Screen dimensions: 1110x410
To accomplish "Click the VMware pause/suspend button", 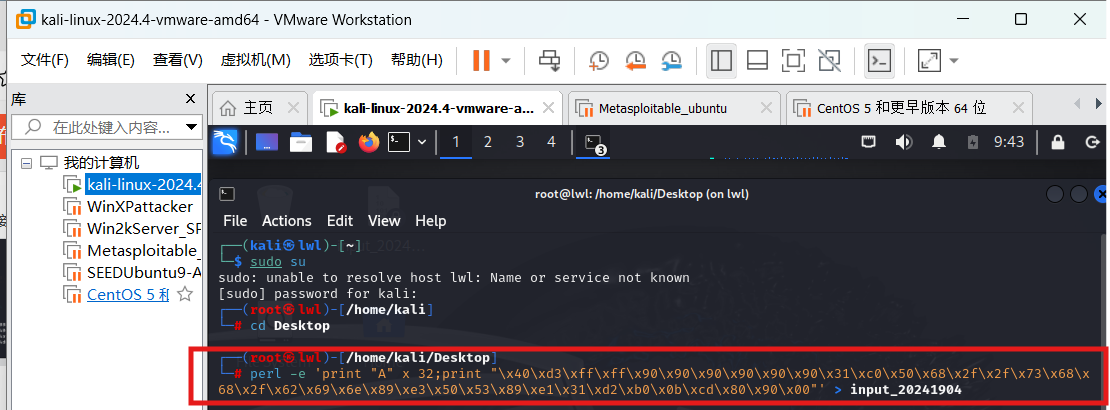I will (481, 60).
